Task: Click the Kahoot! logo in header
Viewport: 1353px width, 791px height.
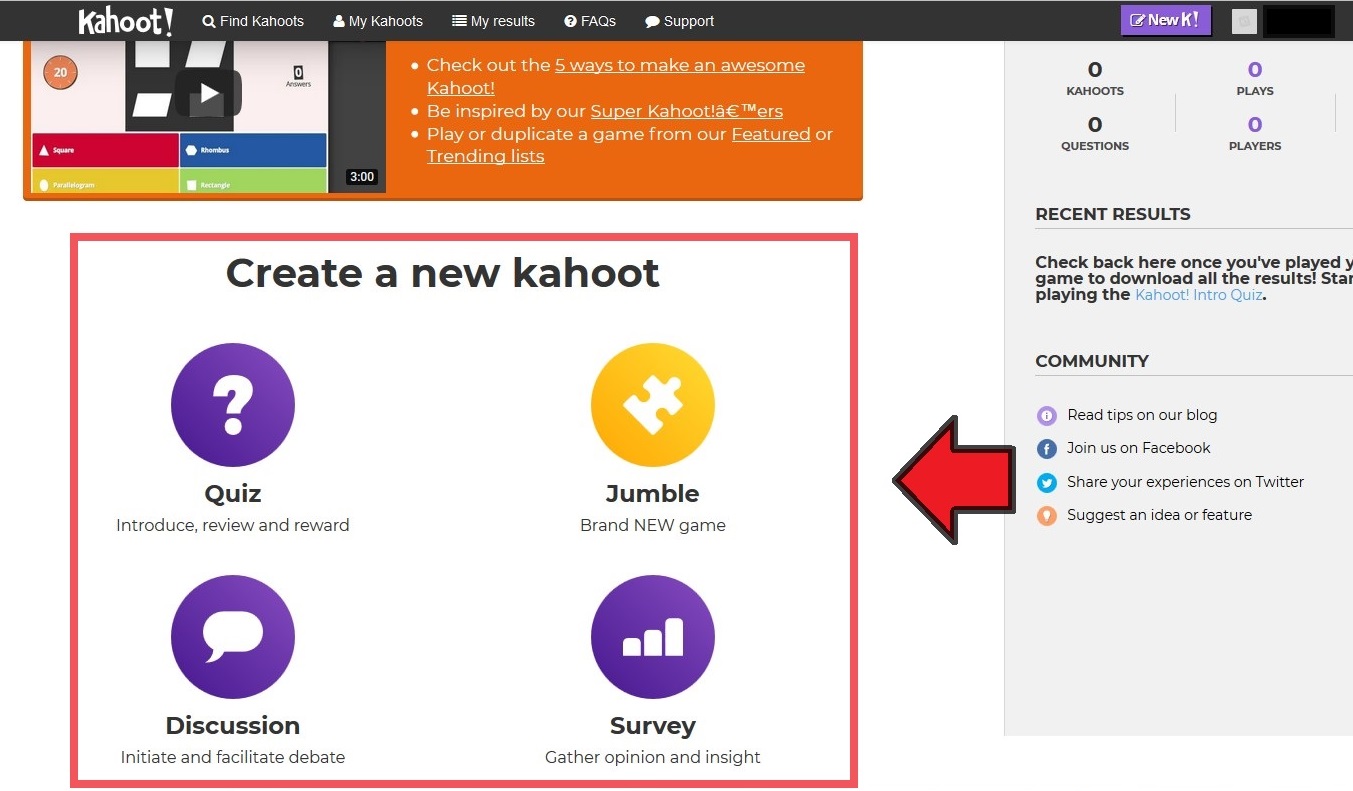Action: [x=126, y=21]
